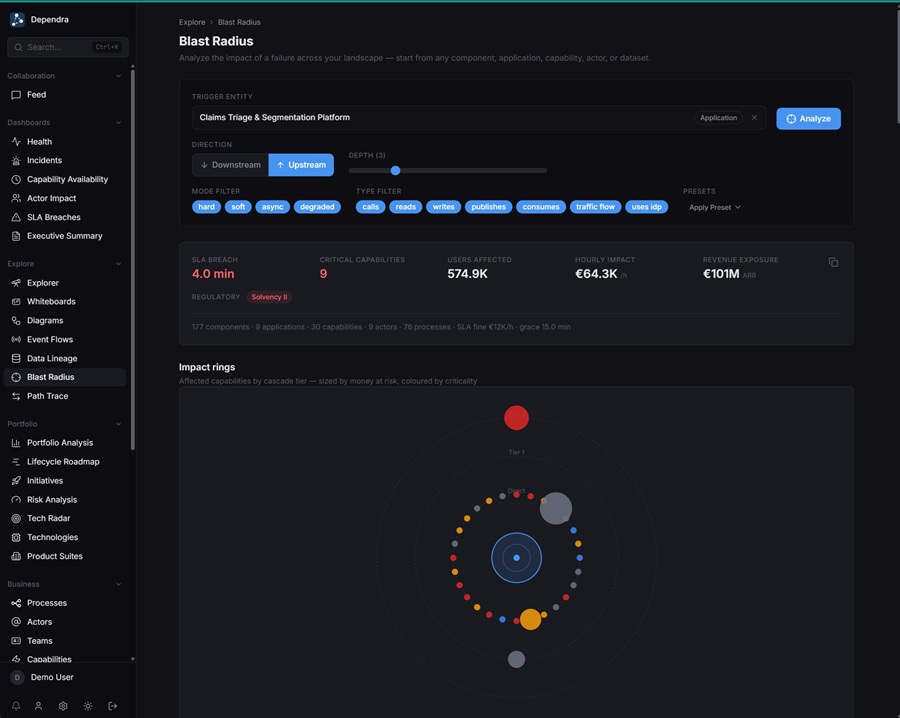Click the Diagrams icon
Image resolution: width=900 pixels, height=718 pixels.
coord(16,321)
